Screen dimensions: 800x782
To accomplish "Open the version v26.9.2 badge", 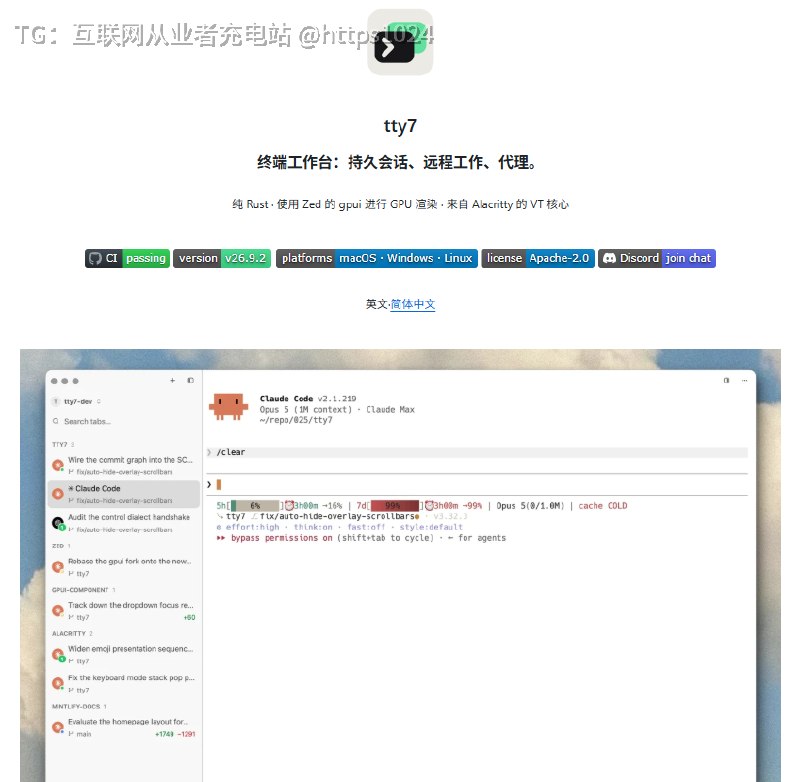I will [x=222, y=258].
